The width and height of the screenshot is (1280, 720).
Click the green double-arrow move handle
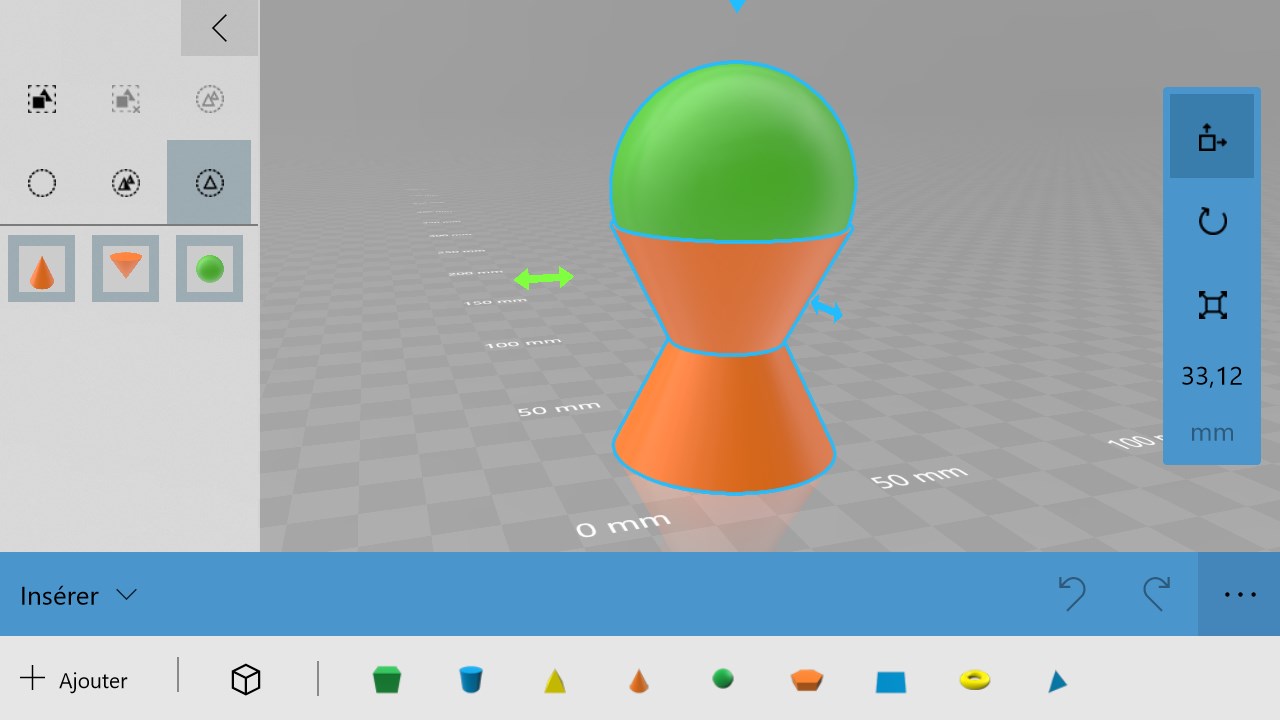(544, 278)
